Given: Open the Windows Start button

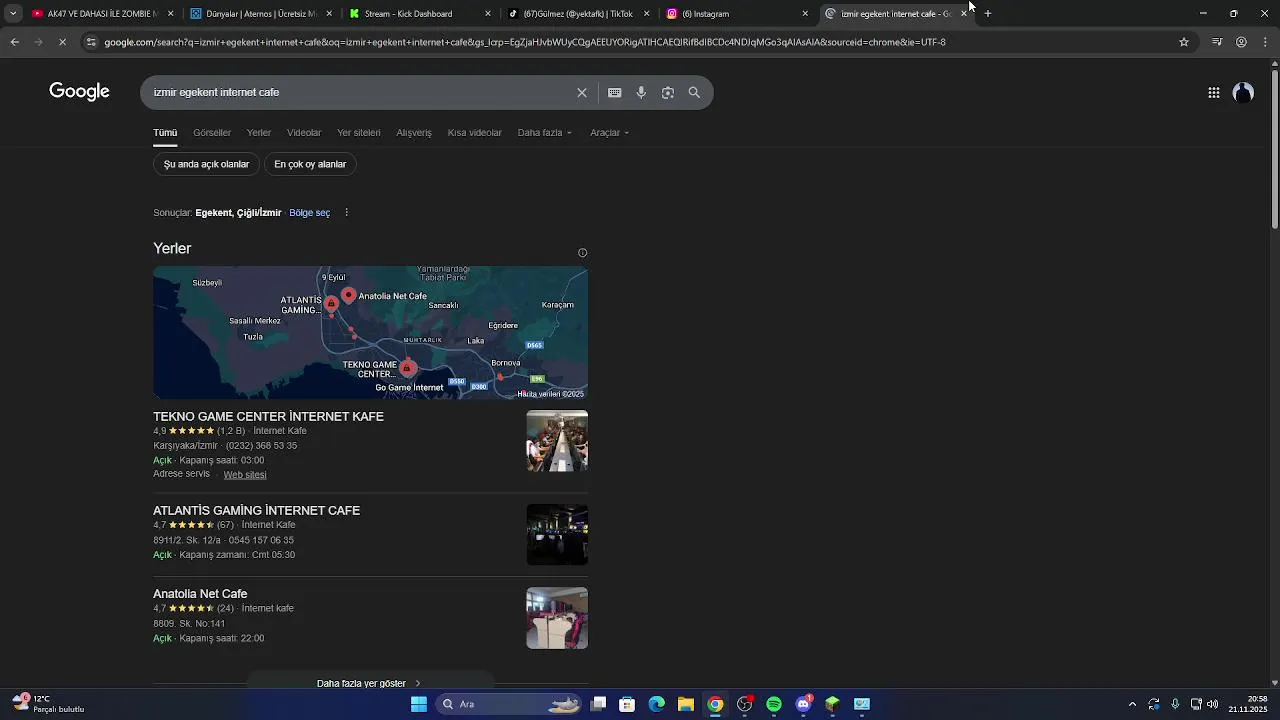Looking at the screenshot, I should [419, 704].
